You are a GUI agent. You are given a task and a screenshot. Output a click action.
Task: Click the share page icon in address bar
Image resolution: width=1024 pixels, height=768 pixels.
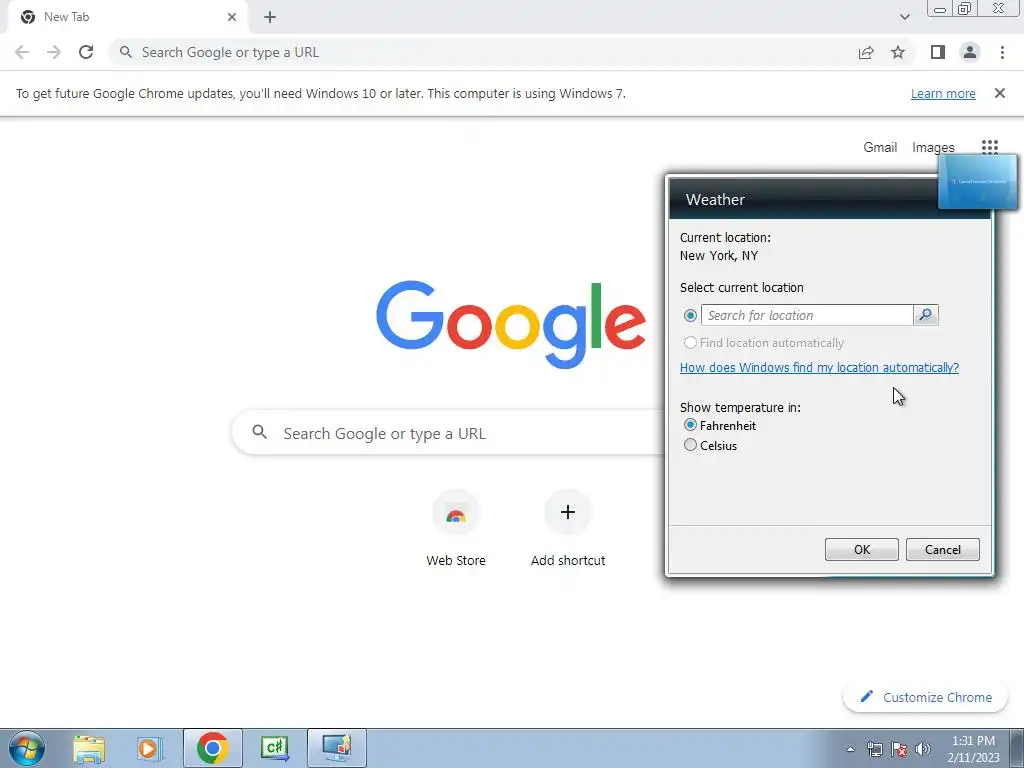click(866, 52)
